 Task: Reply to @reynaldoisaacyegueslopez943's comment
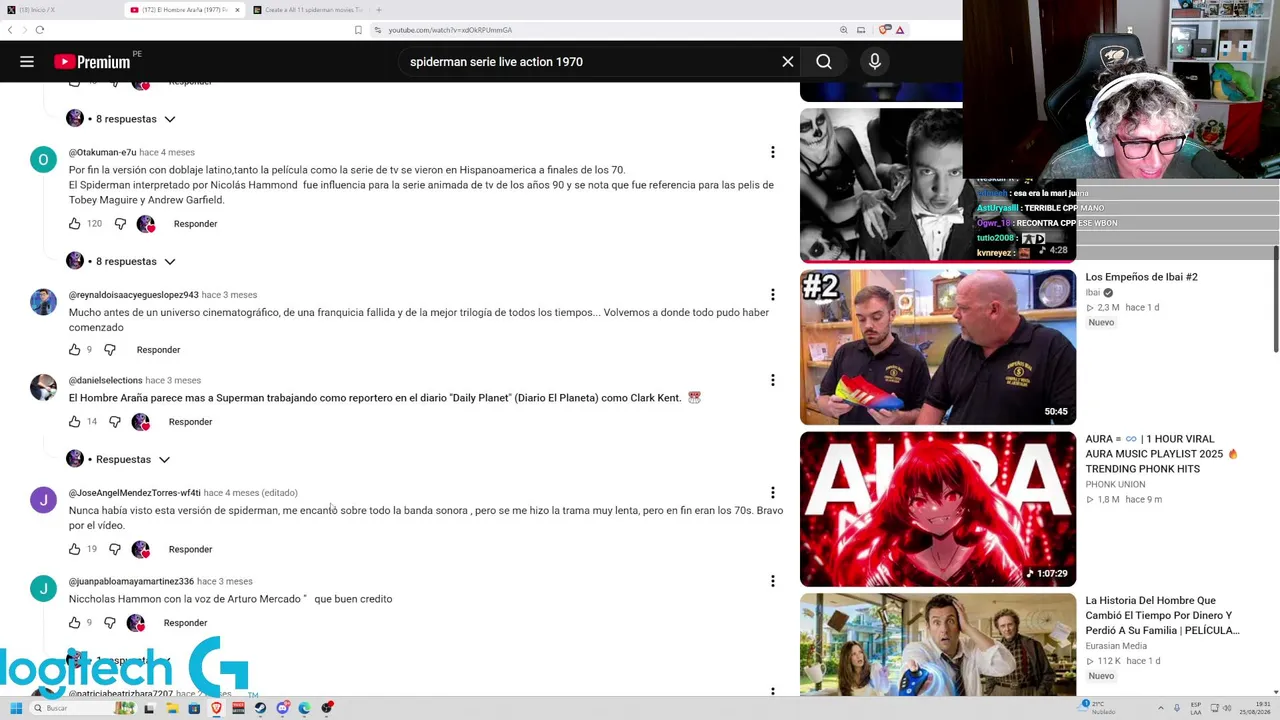click(158, 350)
